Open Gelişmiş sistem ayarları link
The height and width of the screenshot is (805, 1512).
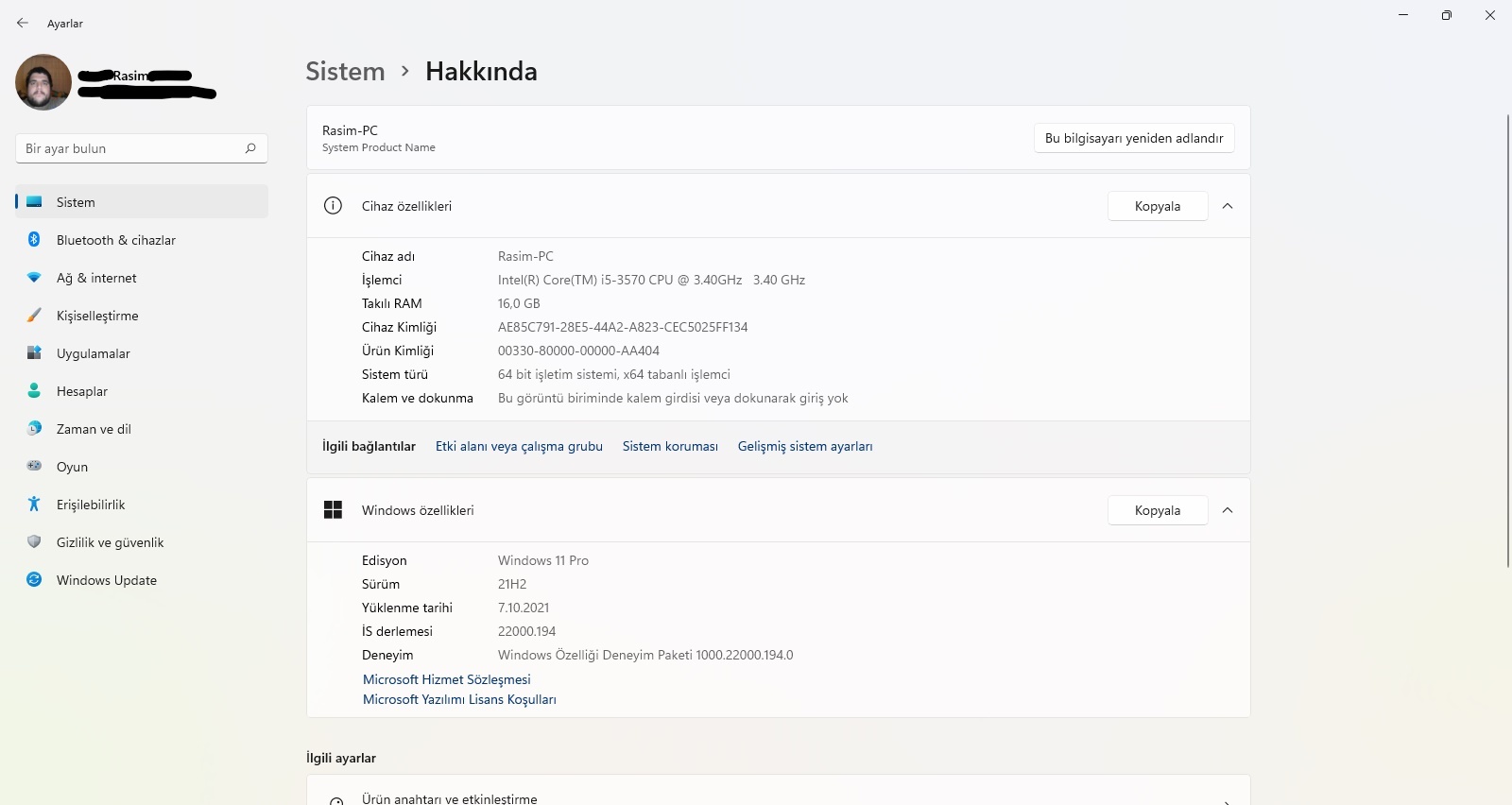805,446
